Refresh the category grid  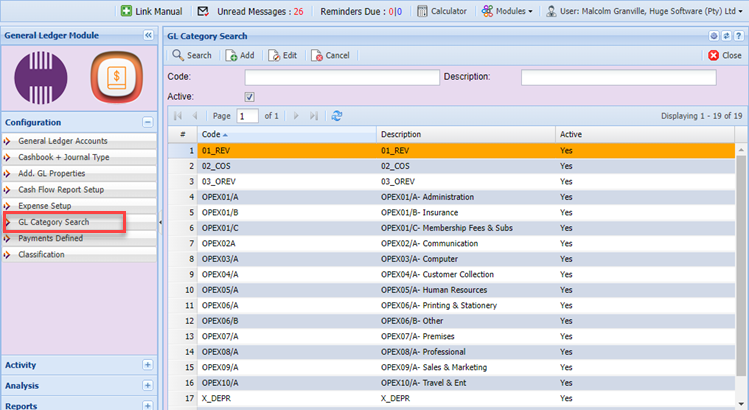pyautogui.click(x=337, y=116)
